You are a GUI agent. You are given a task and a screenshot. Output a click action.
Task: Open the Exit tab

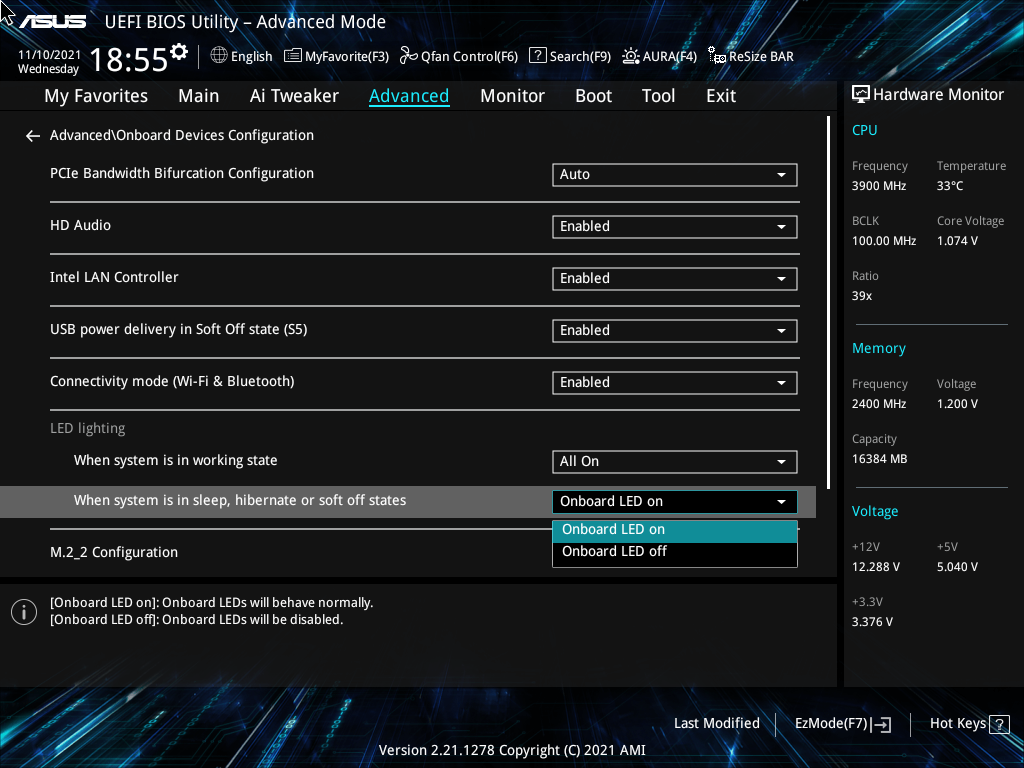[721, 96]
